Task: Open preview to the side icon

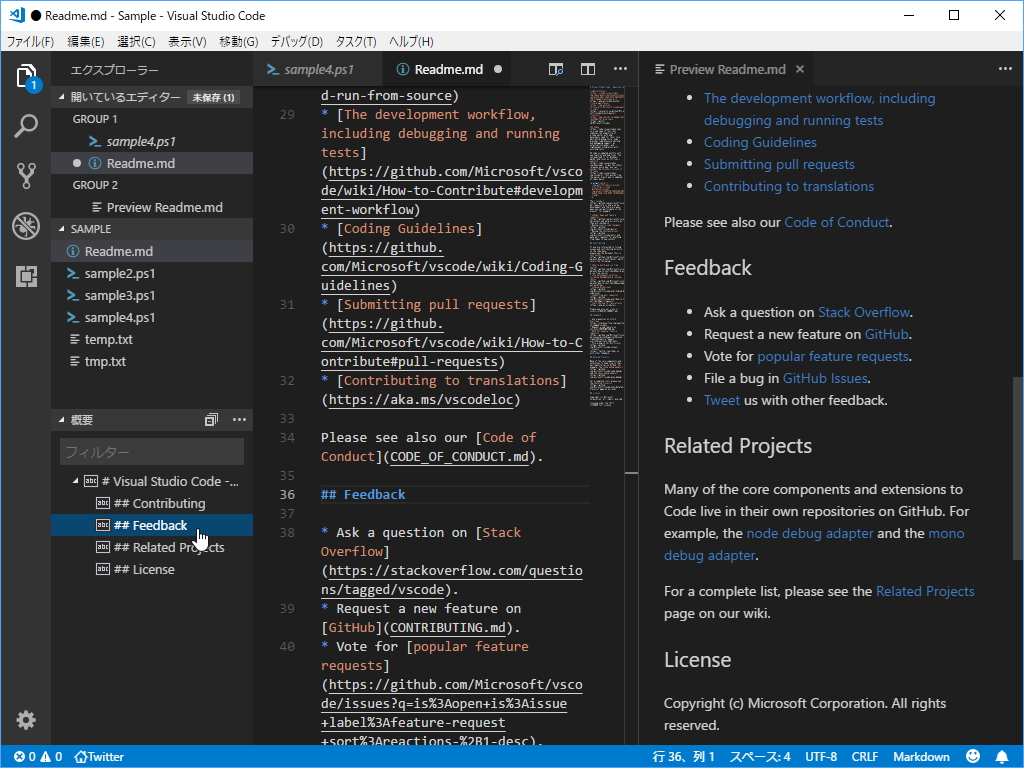Action: point(556,69)
